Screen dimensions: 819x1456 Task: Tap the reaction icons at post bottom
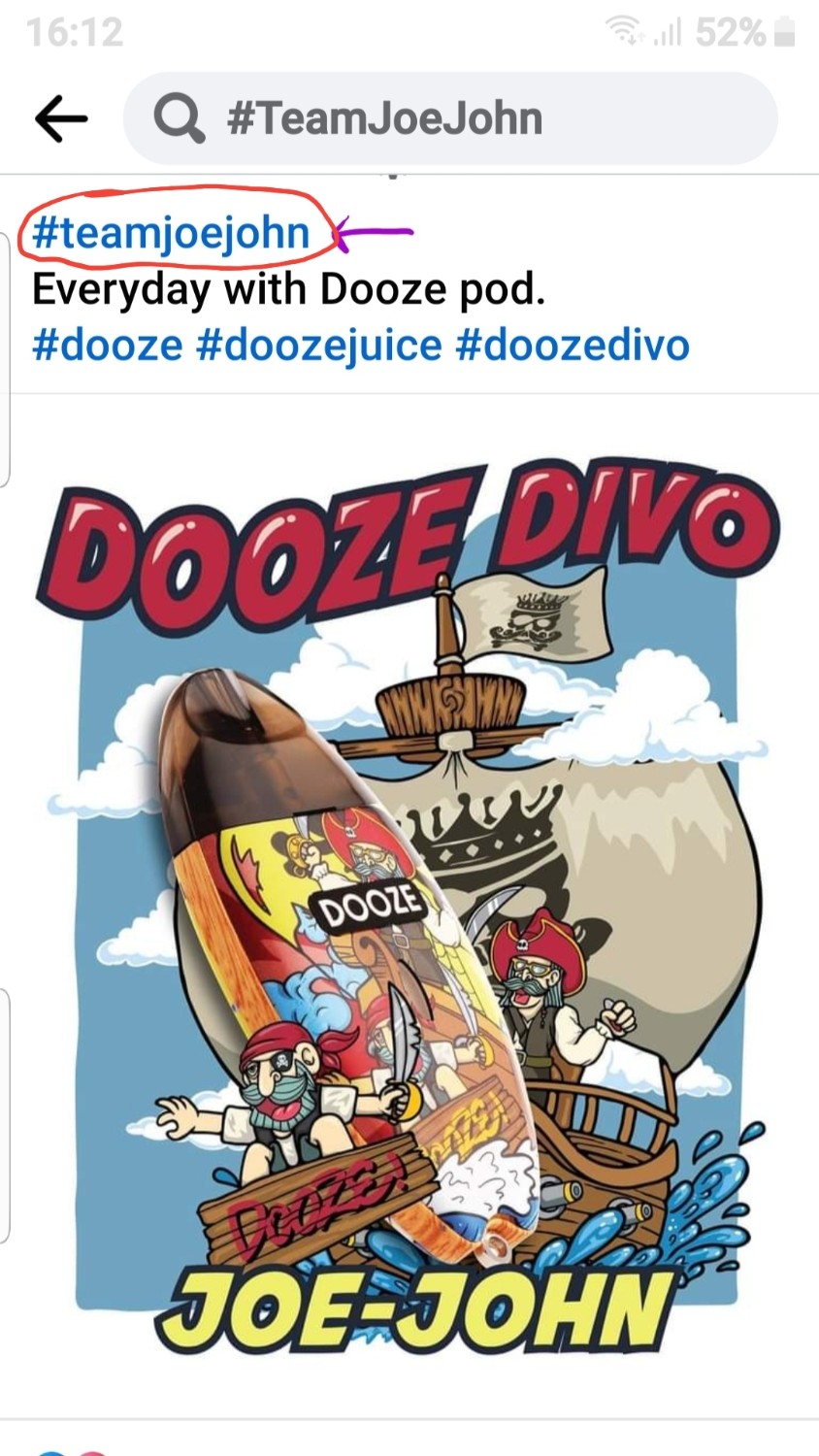coord(70,1451)
